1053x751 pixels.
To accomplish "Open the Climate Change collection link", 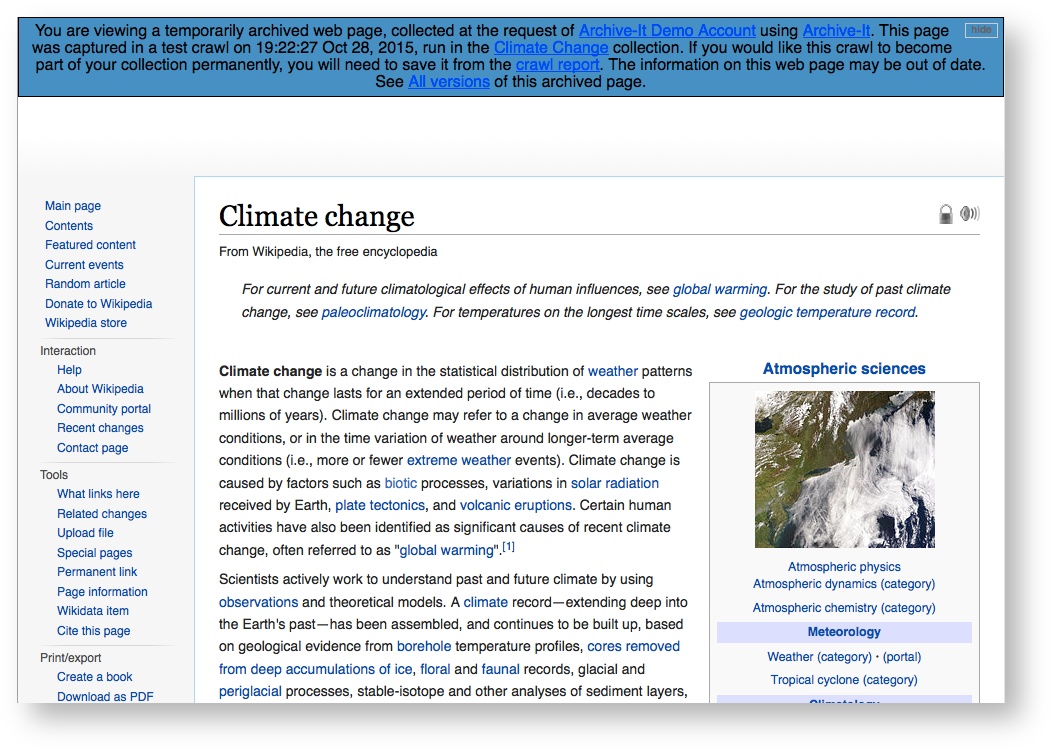I will (x=550, y=47).
